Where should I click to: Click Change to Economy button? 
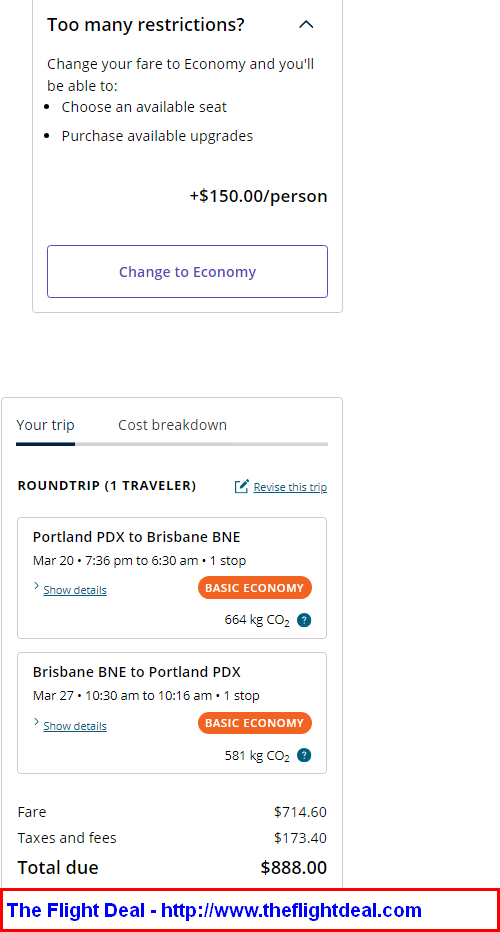(187, 272)
